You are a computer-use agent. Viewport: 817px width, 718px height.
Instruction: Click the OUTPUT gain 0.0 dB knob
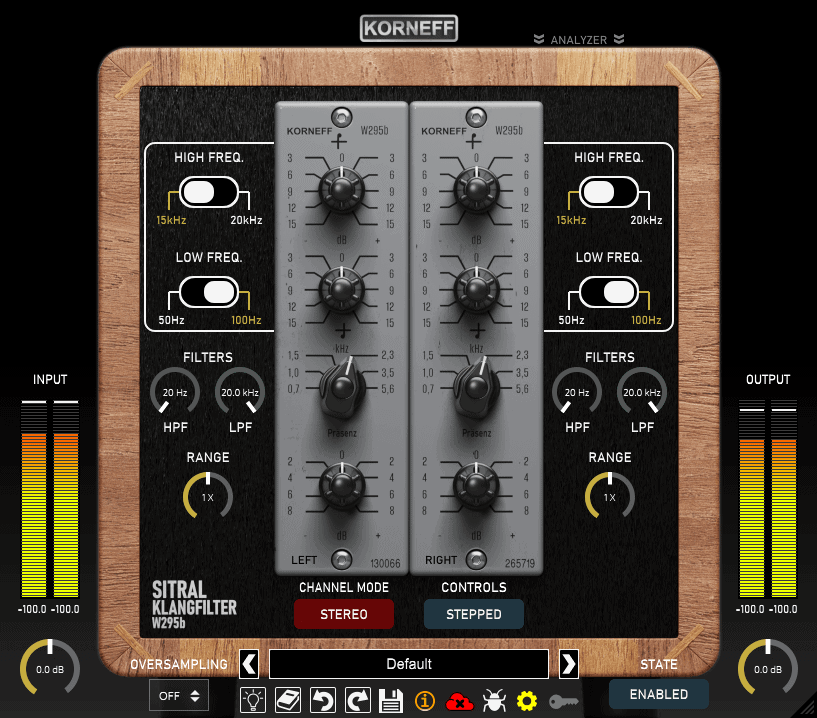click(768, 669)
